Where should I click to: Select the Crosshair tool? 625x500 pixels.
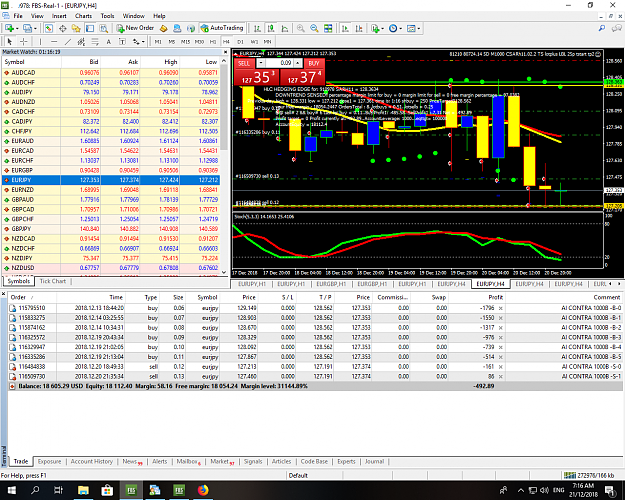[24, 41]
